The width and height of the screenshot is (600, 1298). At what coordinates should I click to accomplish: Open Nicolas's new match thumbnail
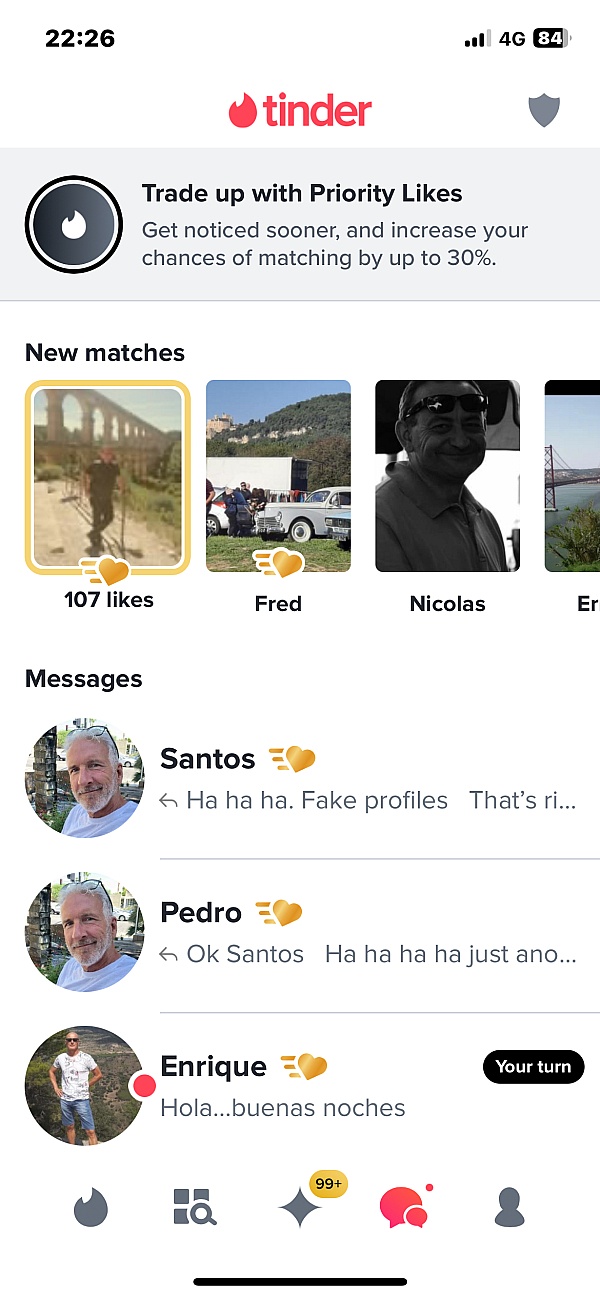pos(447,475)
